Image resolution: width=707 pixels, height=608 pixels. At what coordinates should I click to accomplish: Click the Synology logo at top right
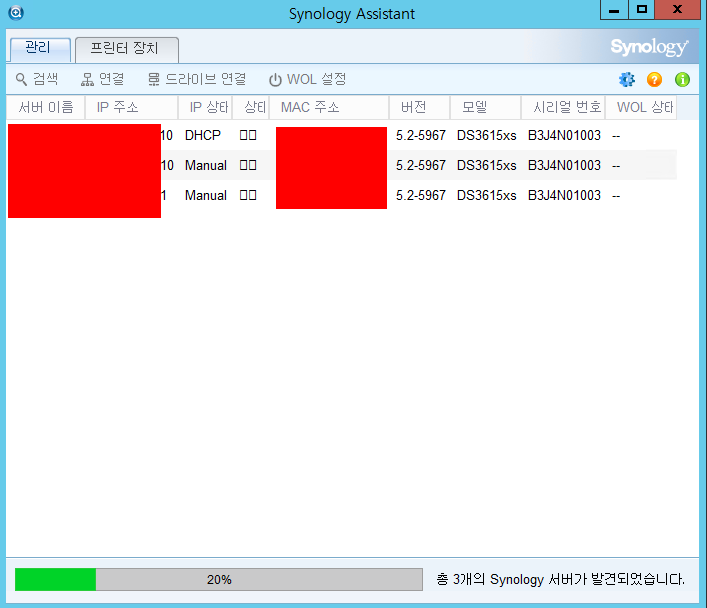pyautogui.click(x=649, y=47)
